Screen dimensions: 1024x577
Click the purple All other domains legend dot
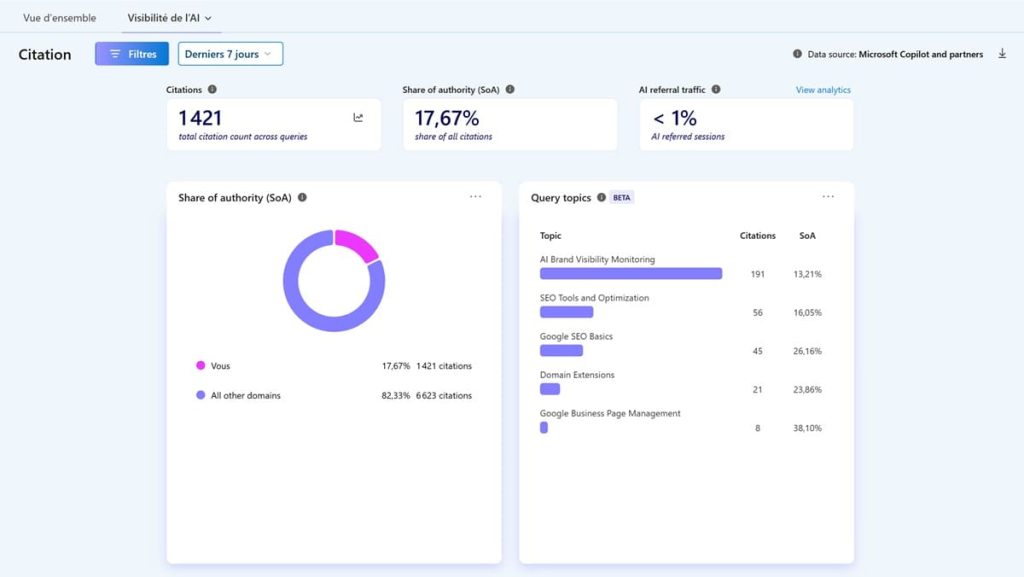click(x=200, y=395)
